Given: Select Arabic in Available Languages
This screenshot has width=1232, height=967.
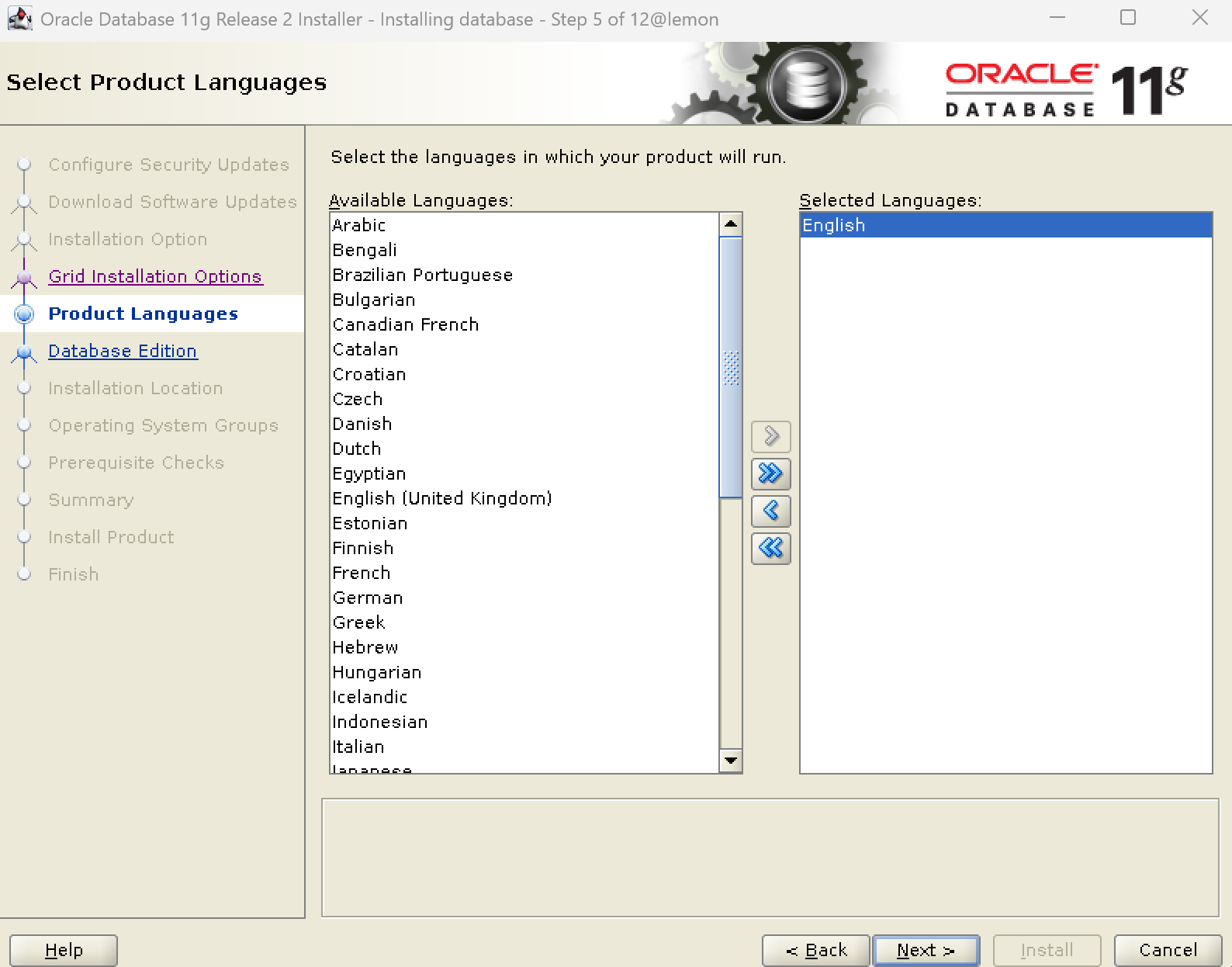Looking at the screenshot, I should point(524,225).
